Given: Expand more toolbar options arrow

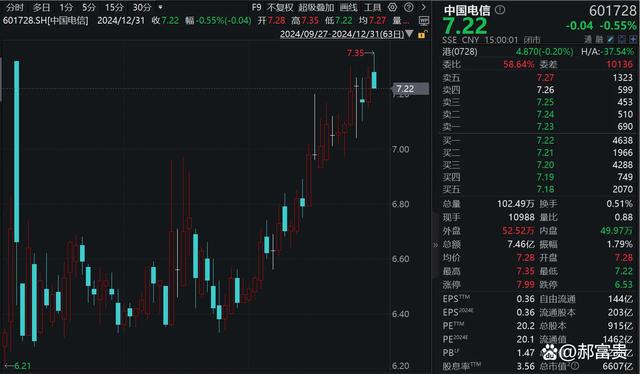Looking at the screenshot, I should click(x=424, y=7).
